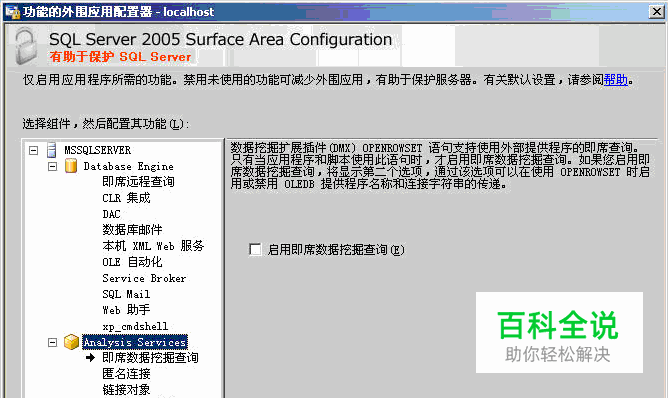The width and height of the screenshot is (668, 398).
Task: Select 链接对象 tree item
Action: (126, 390)
